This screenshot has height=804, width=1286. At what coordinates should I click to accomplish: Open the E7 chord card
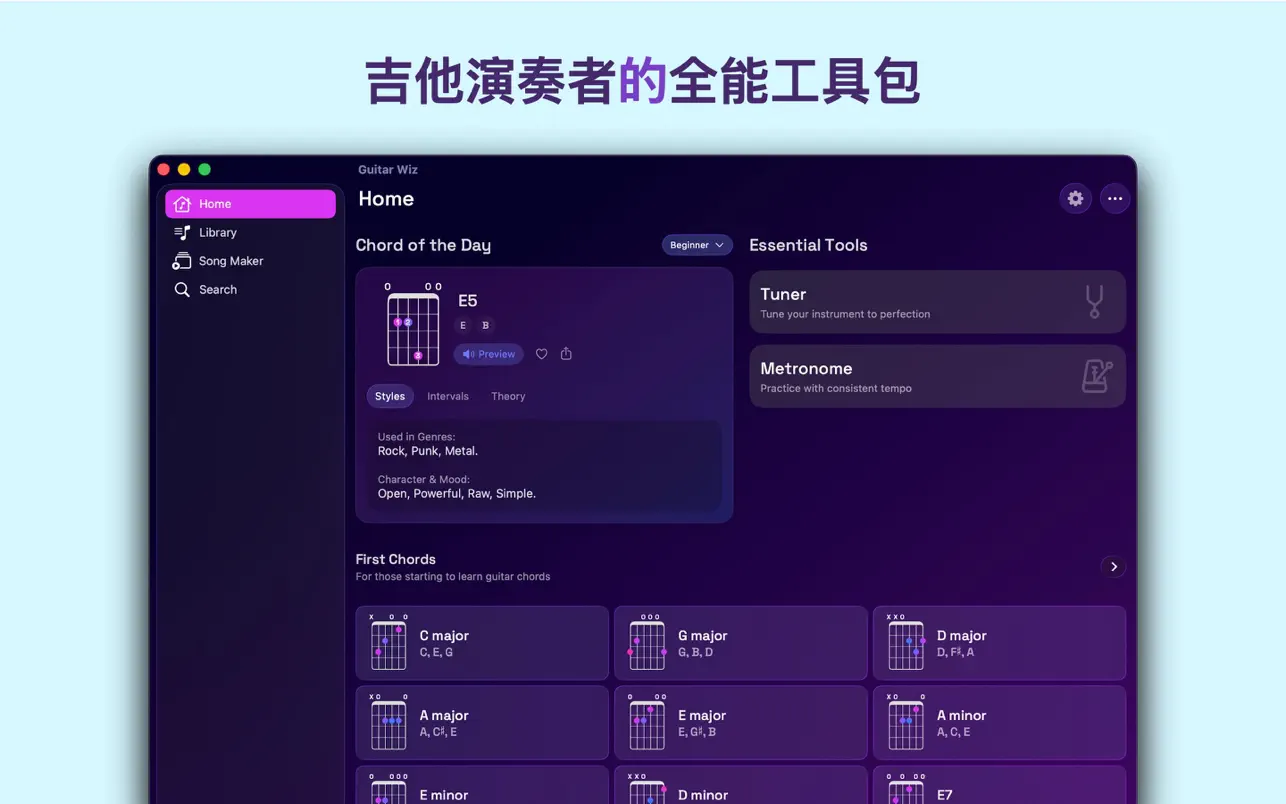click(x=999, y=785)
